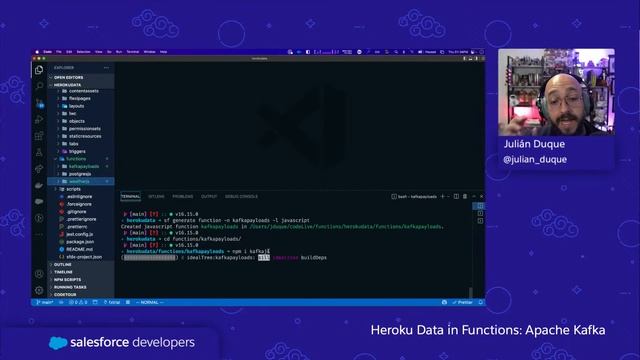Select the staticresources folder
Screen dimensions: 640x360
[x=81, y=136]
